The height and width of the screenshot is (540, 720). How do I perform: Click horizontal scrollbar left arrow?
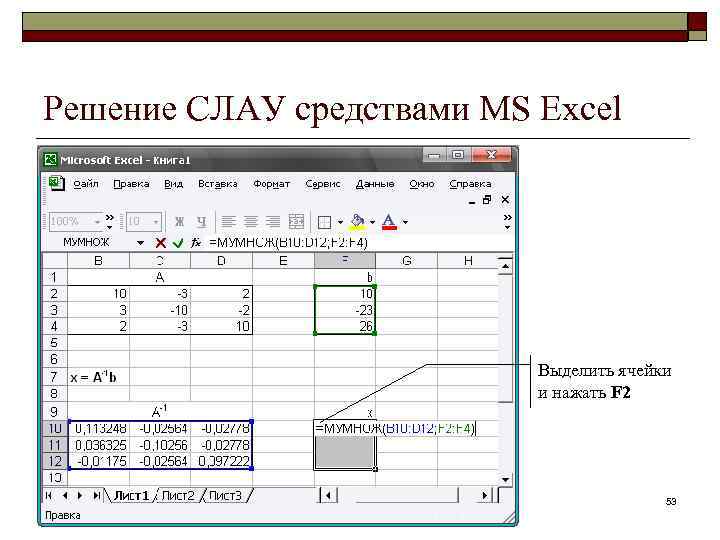tap(328, 495)
